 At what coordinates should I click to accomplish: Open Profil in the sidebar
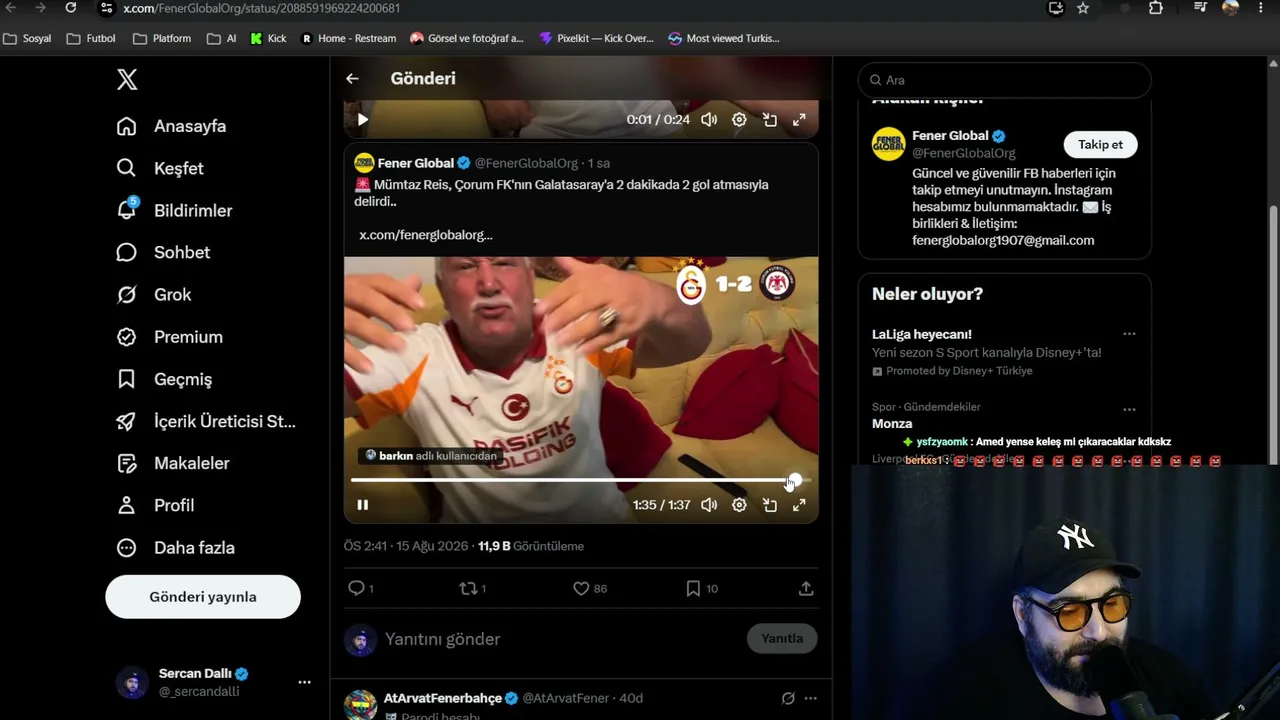(x=155, y=505)
